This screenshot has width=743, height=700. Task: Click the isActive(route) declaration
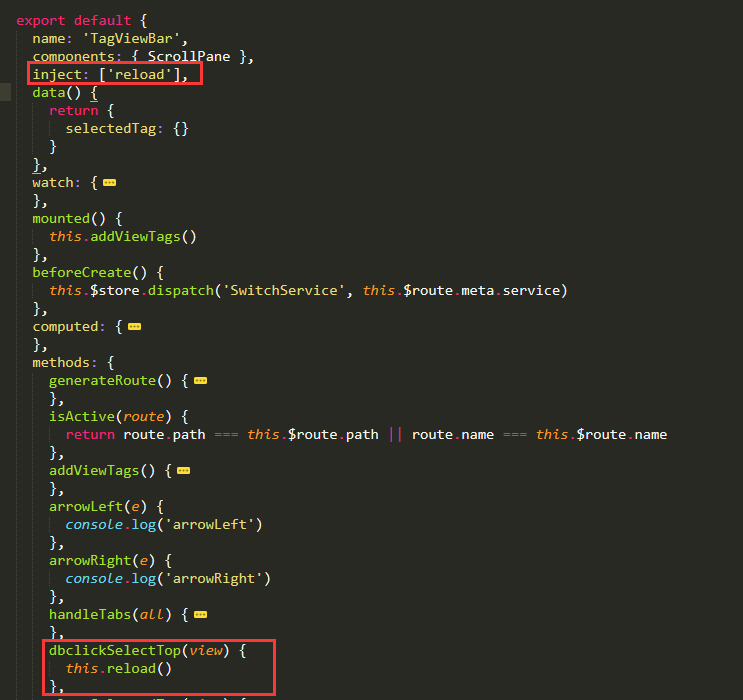click(x=118, y=417)
